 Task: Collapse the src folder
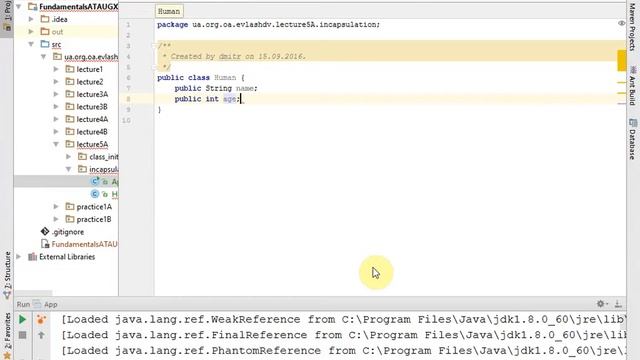tap(31, 44)
